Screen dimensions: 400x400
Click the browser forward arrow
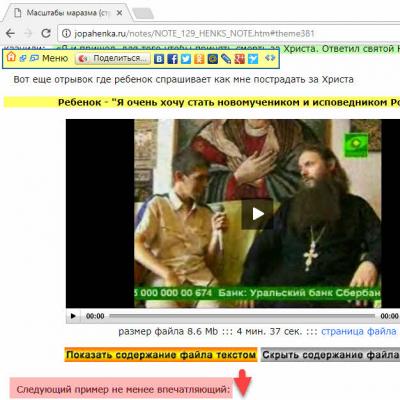28,33
